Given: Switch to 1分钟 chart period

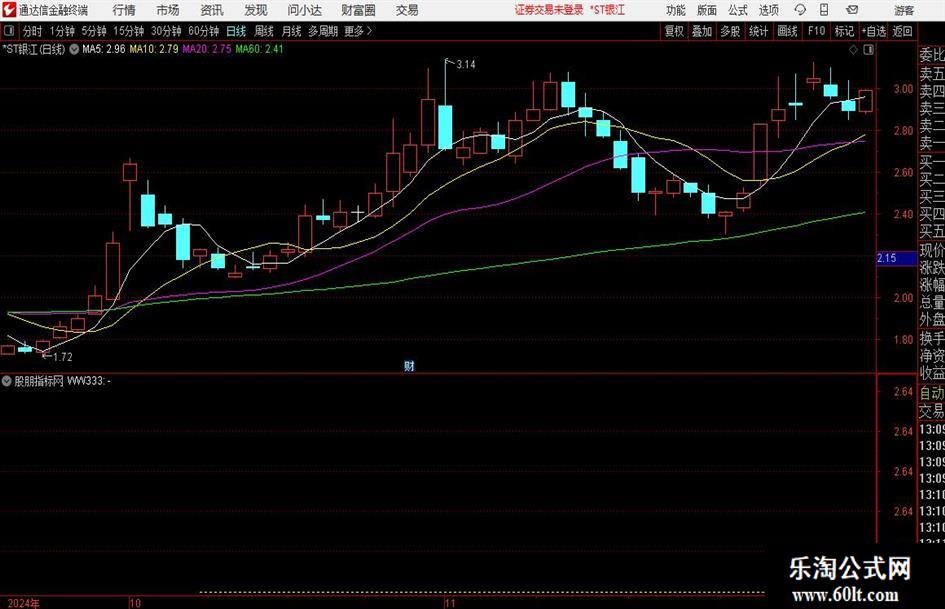Looking at the screenshot, I should pos(62,31).
